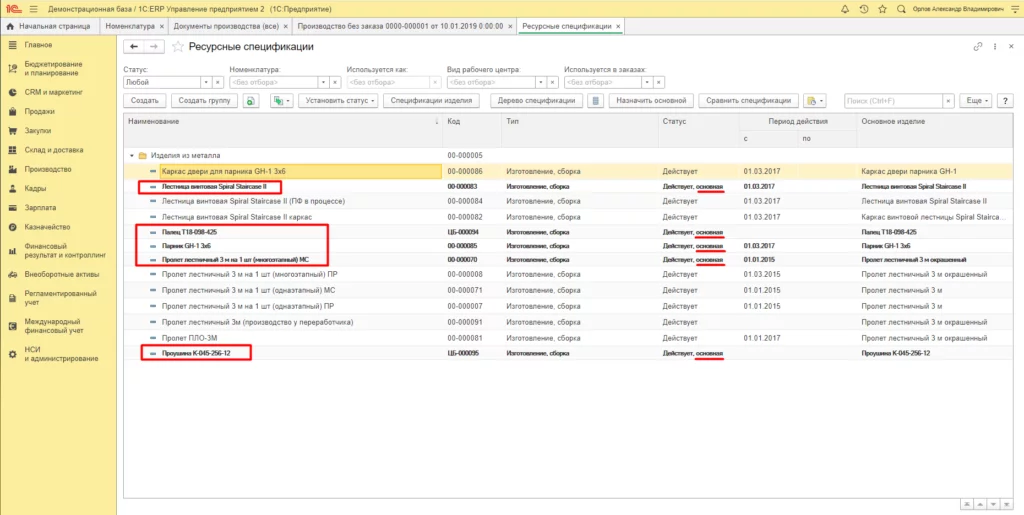
Task: Click the back navigation arrow
Action: (x=134, y=46)
